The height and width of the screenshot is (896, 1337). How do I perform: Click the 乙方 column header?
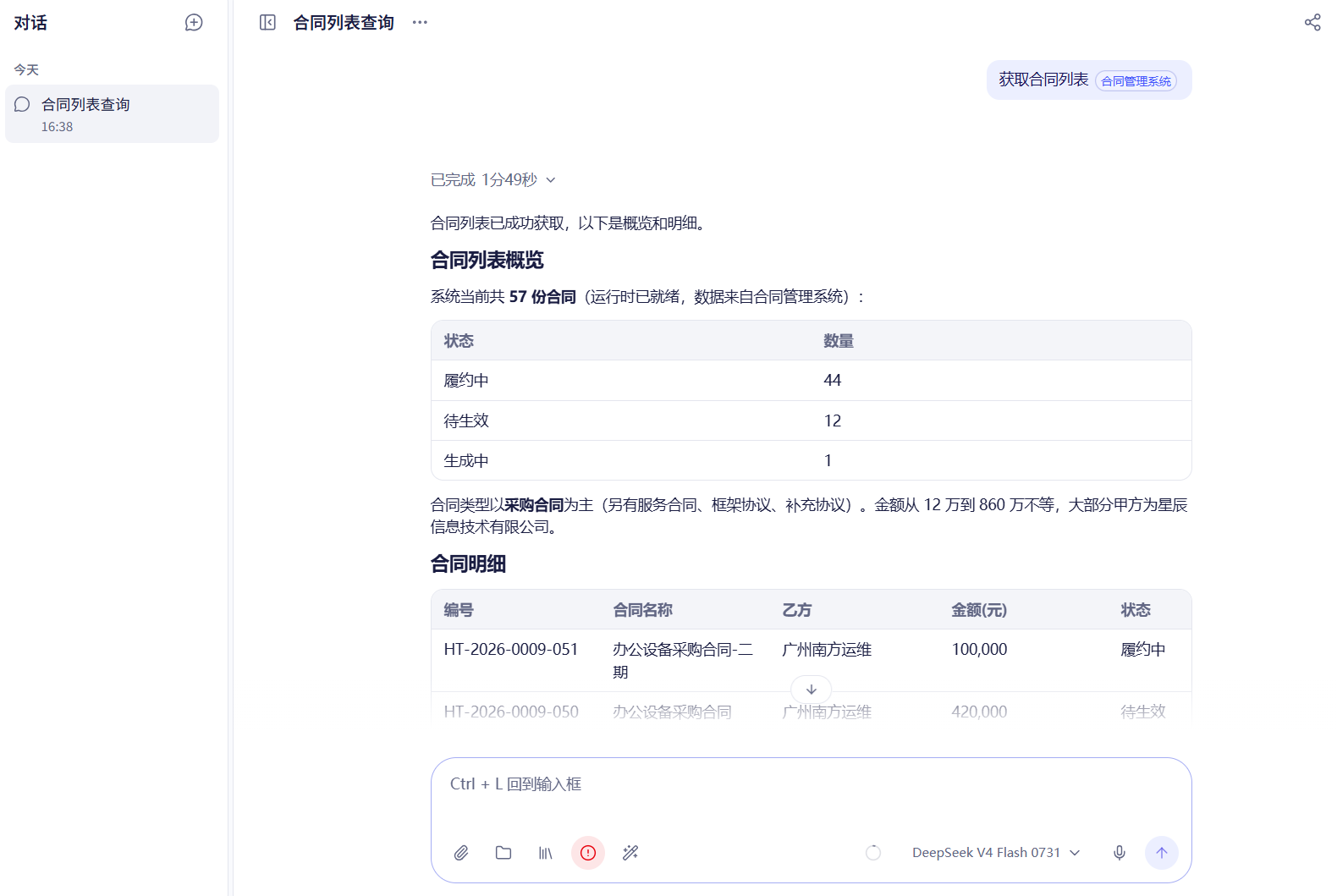[797, 610]
